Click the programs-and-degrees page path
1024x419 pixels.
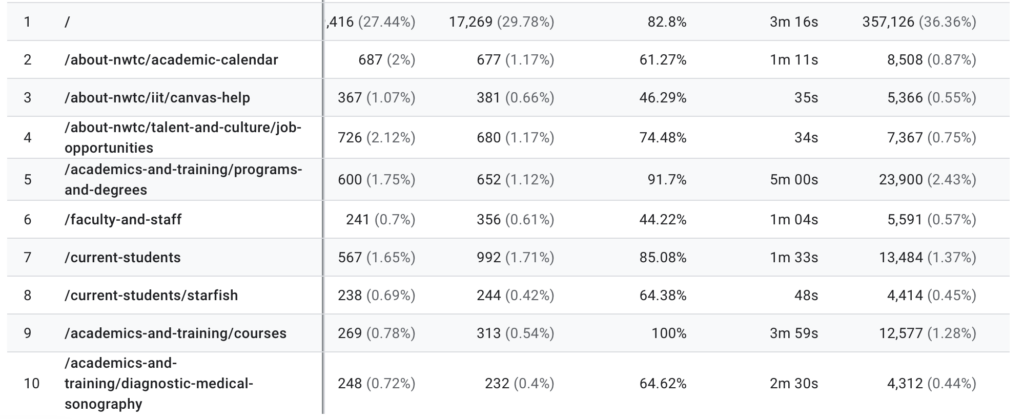182,179
